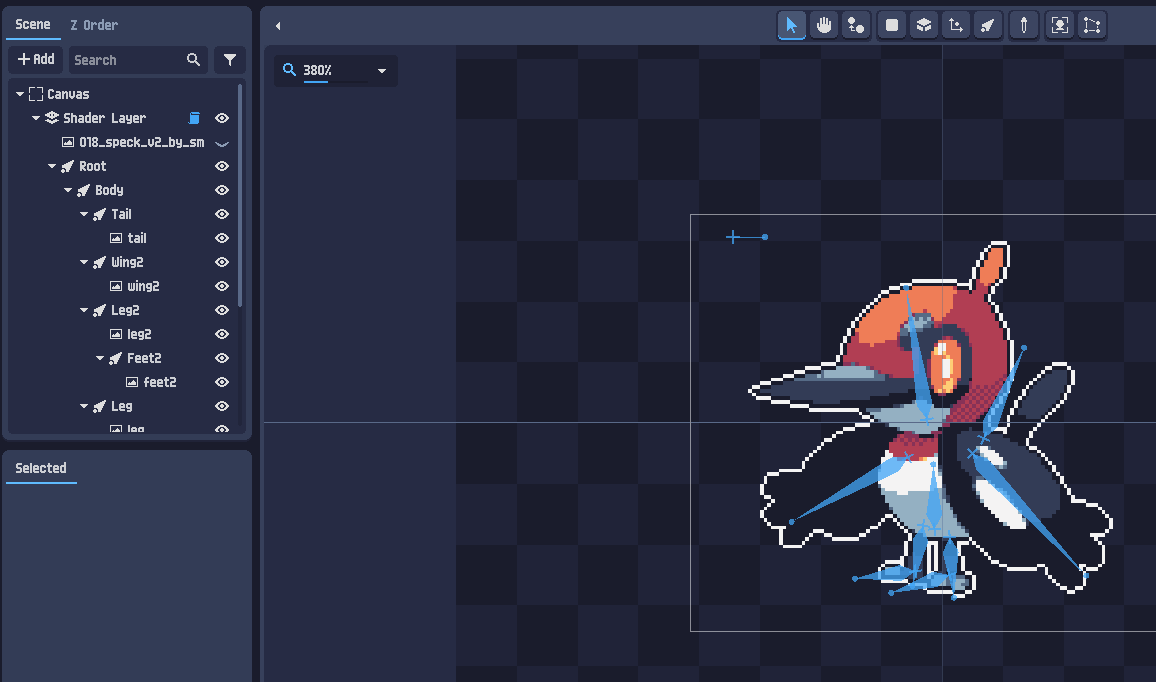Choose the node hierarchy tool with circles
Viewport: 1156px width, 682px height.
pyautogui.click(x=856, y=25)
